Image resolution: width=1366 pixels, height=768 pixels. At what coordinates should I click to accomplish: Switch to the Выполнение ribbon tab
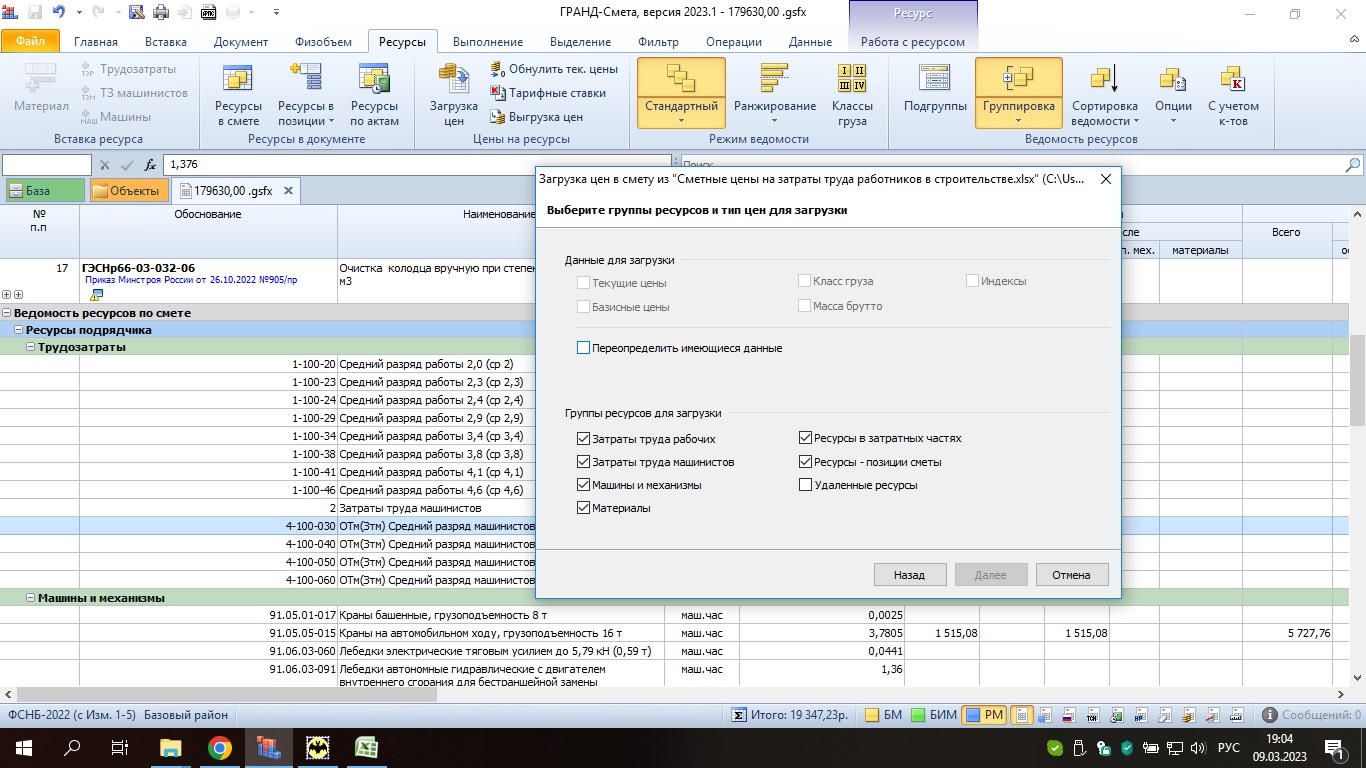coord(487,42)
